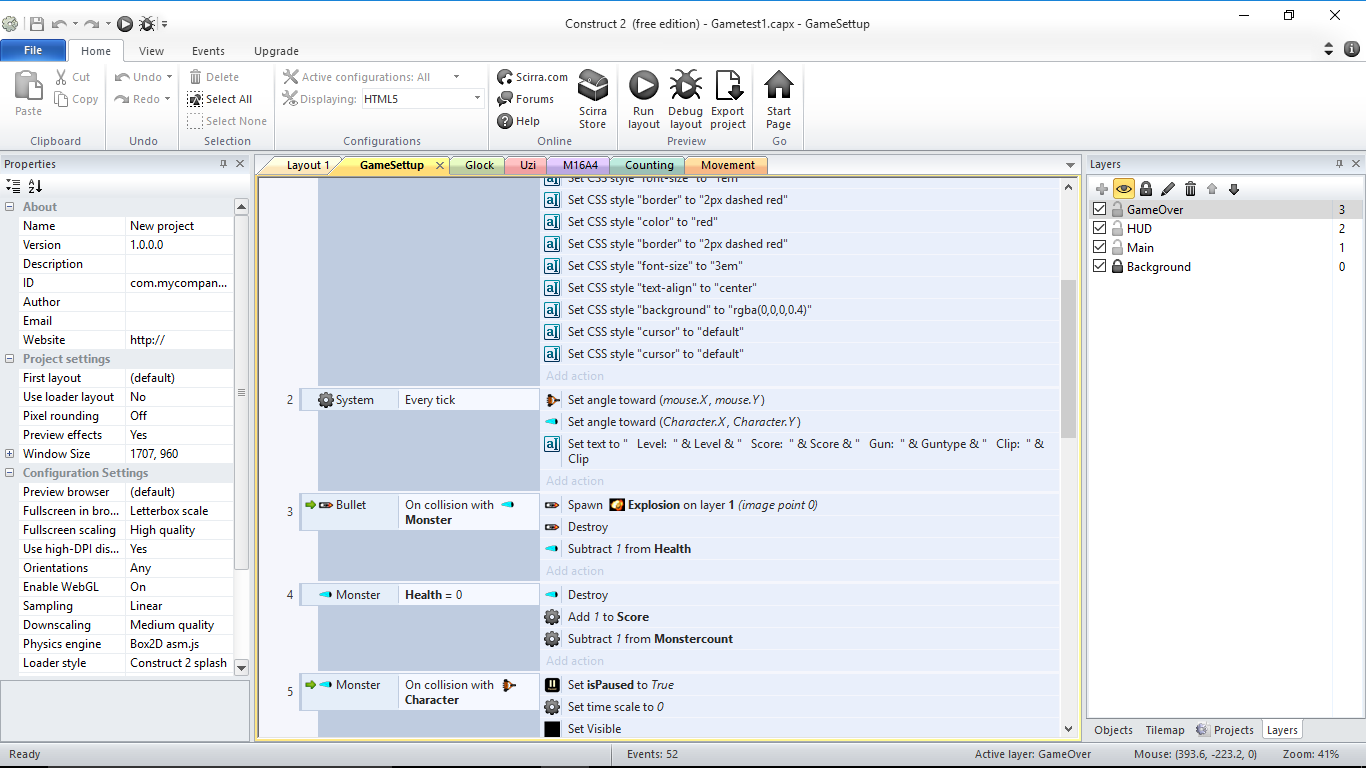This screenshot has width=1366, height=768.
Task: Switch to the Events ribbon tab
Action: 208,51
